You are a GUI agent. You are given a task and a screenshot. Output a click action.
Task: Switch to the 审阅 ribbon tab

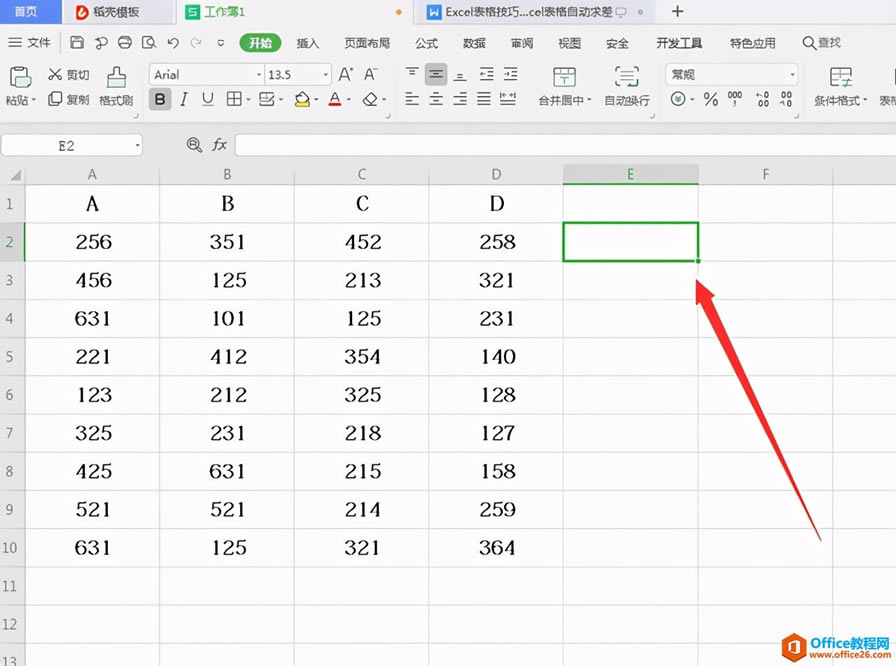point(522,43)
